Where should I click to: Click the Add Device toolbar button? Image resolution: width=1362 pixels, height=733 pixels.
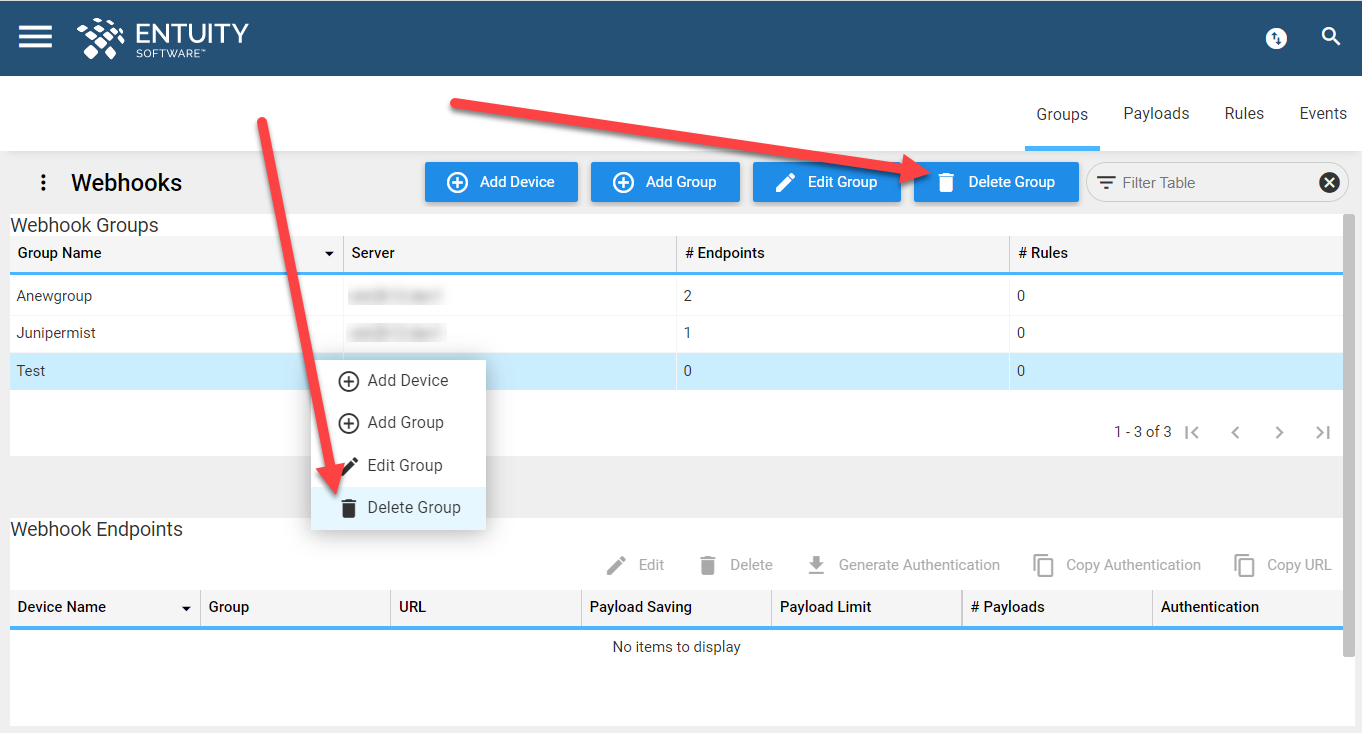tap(501, 182)
